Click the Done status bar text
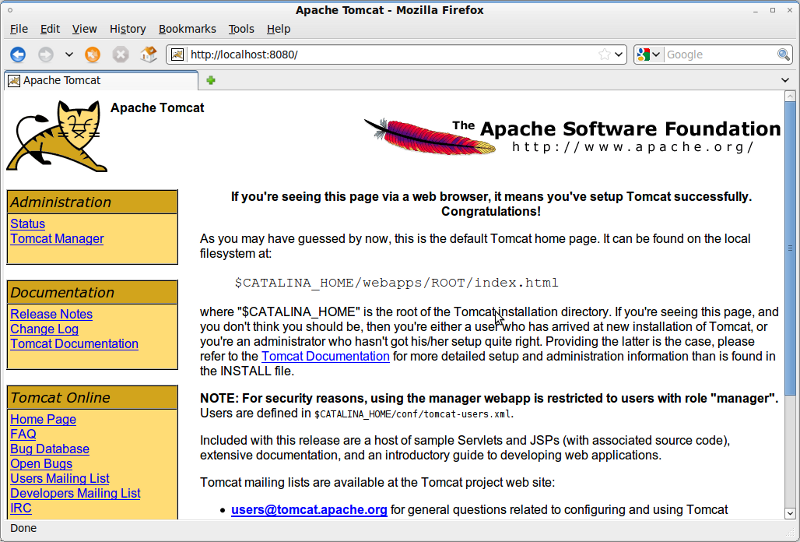This screenshot has height=542, width=800. [x=23, y=528]
